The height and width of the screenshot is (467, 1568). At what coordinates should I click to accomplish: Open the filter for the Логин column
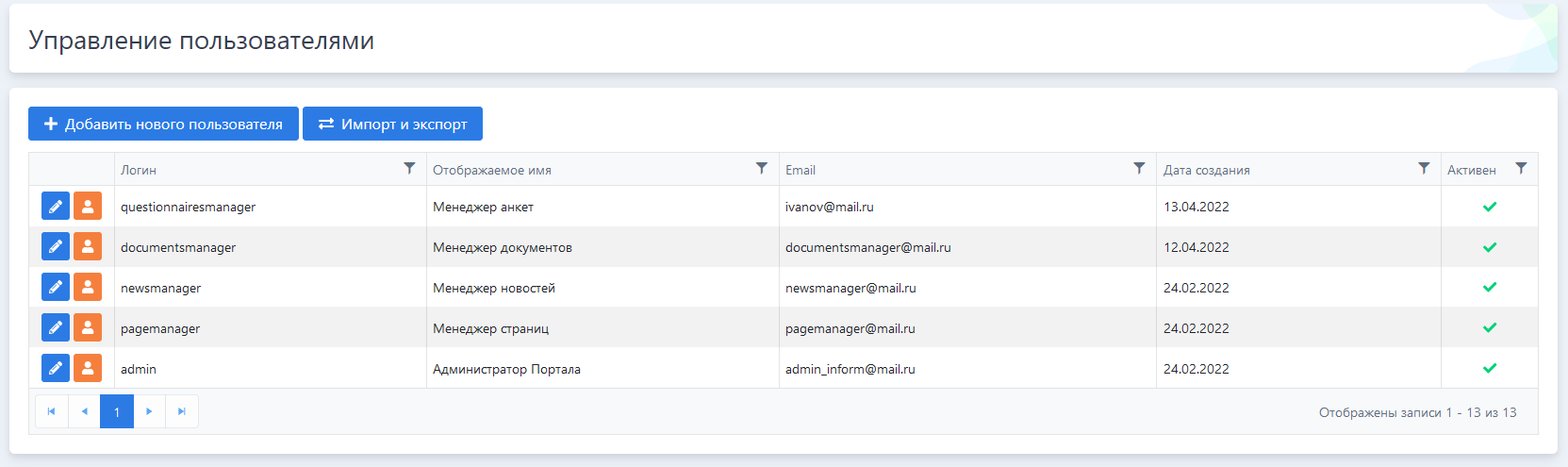coord(409,169)
